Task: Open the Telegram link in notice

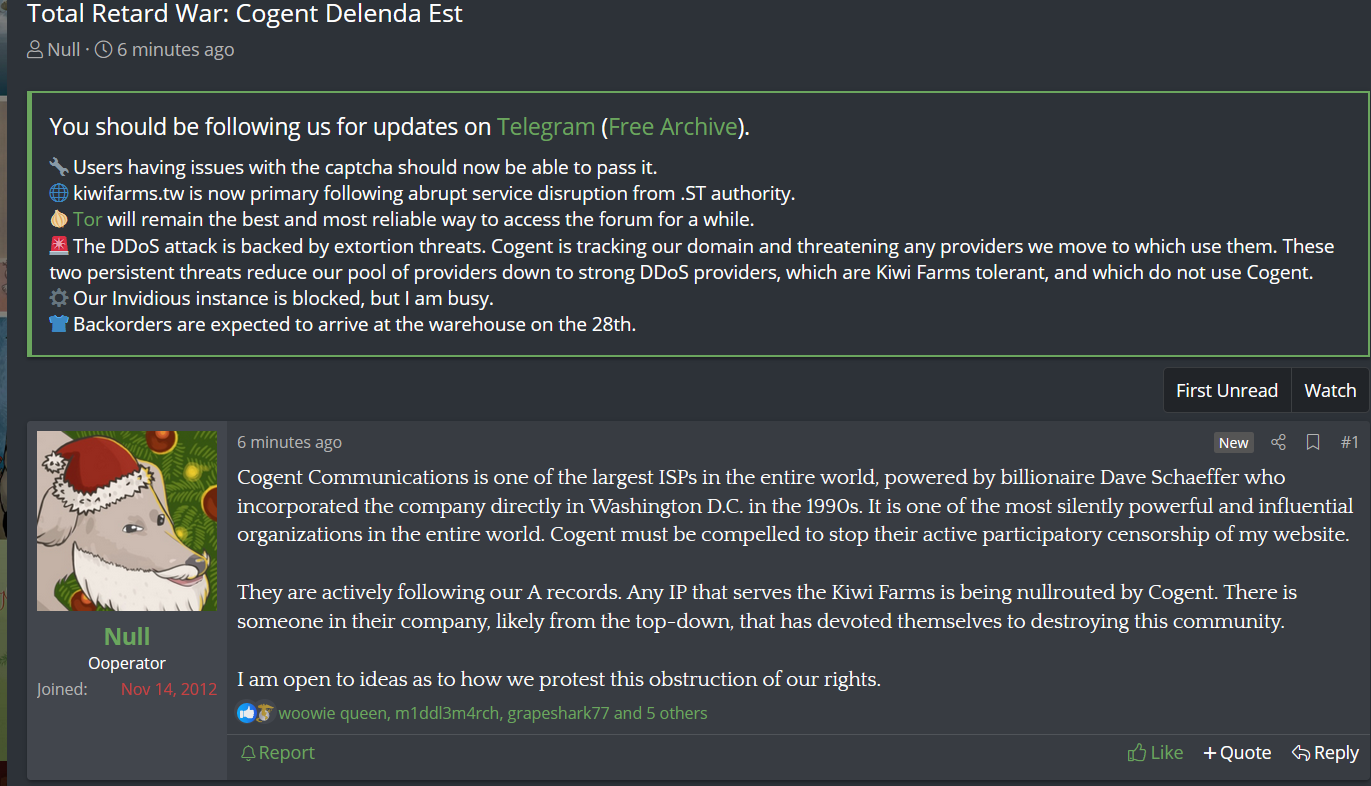Action: [x=545, y=127]
